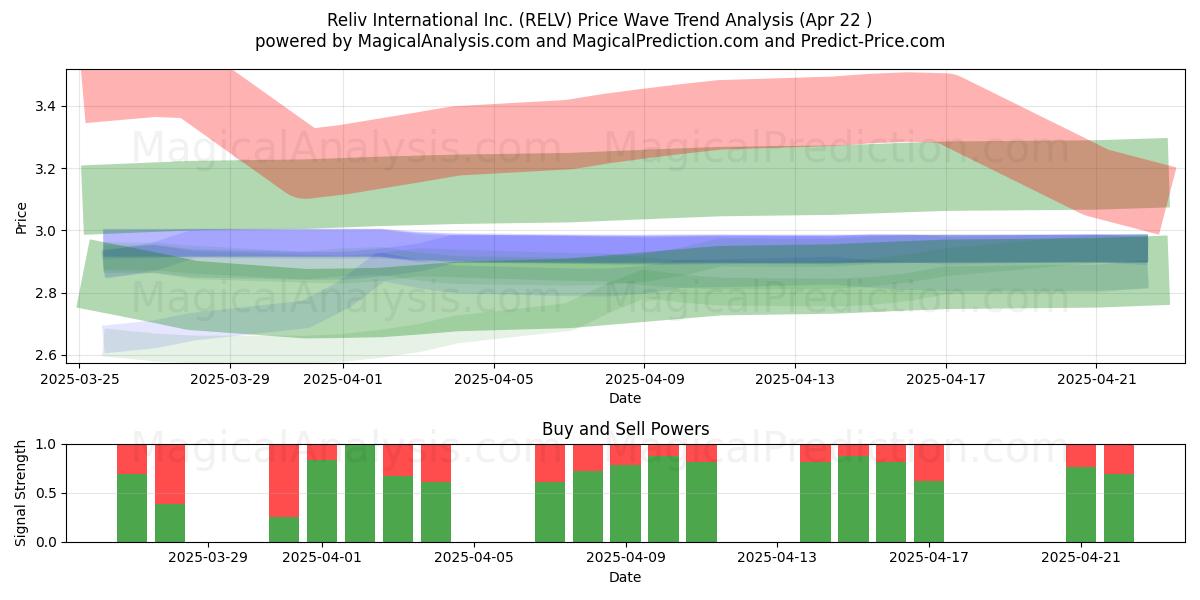Click the 2025-04-21 date tick under price chart
Image resolution: width=1200 pixels, height=600 pixels.
[1097, 380]
